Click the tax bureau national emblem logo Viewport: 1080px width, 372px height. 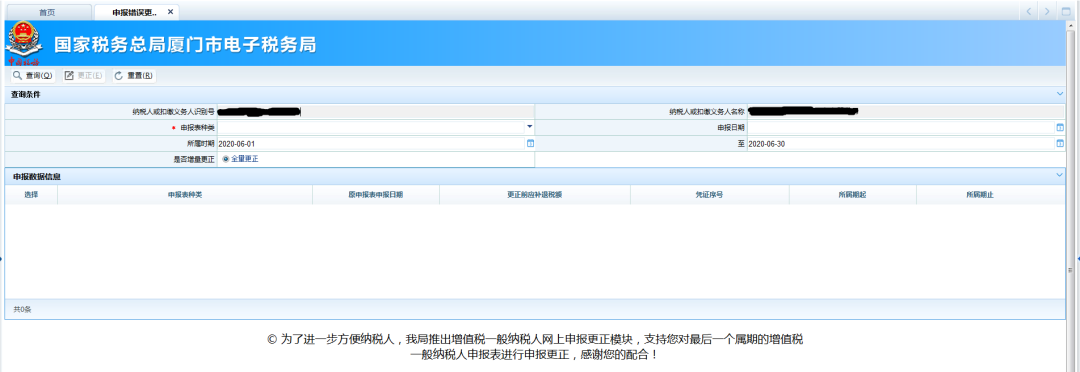tap(23, 43)
